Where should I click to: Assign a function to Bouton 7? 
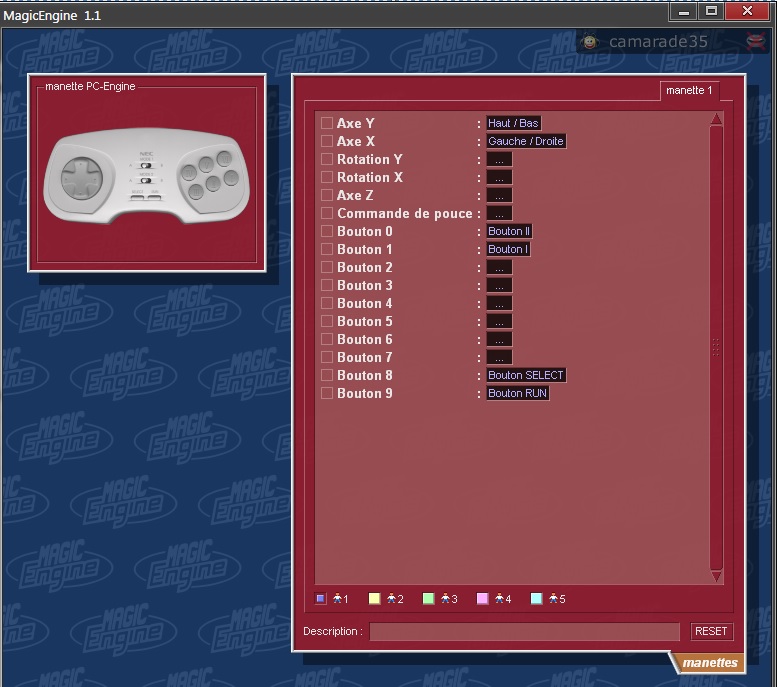pos(499,357)
